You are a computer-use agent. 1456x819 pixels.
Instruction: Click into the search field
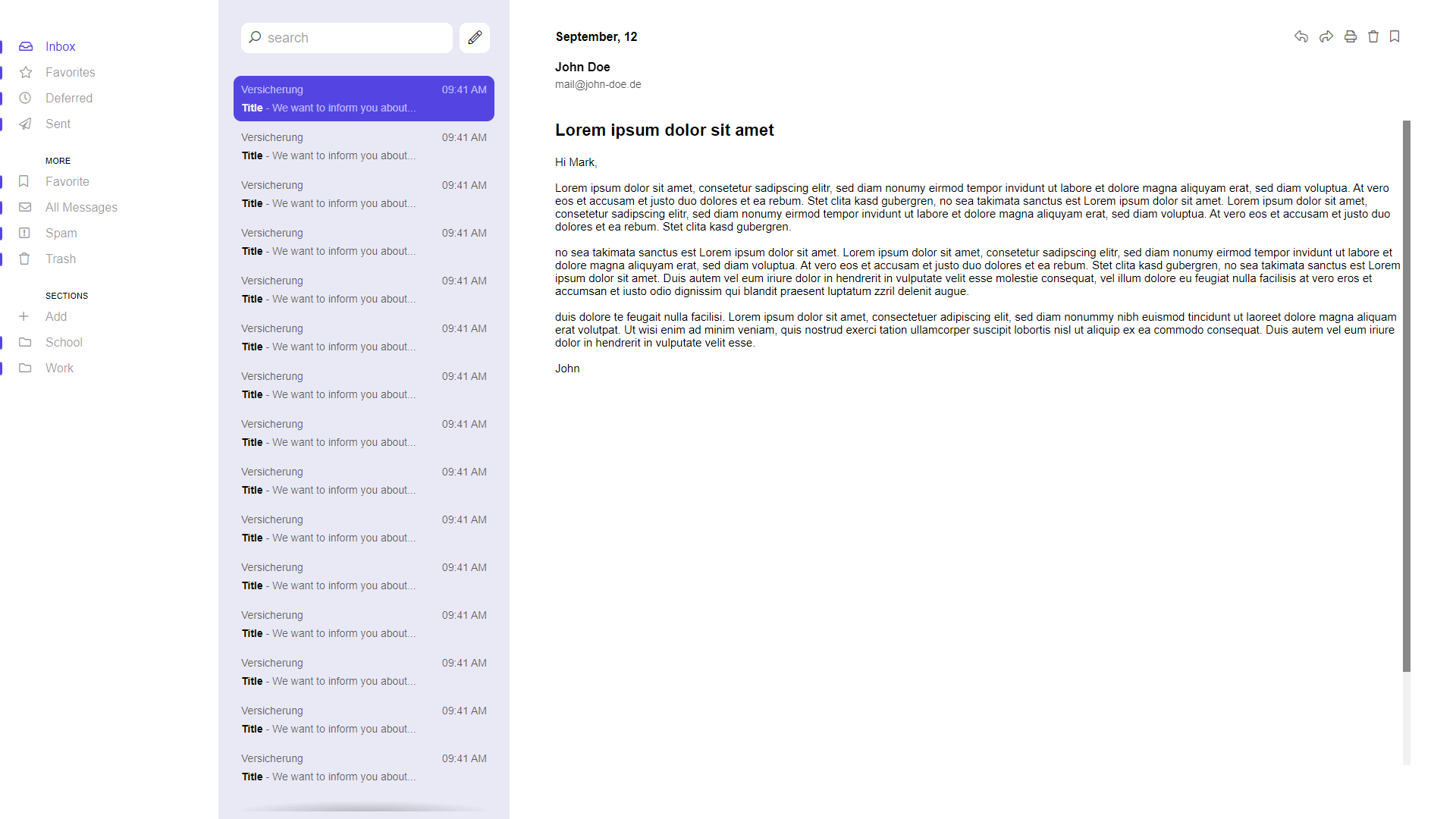pos(347,38)
